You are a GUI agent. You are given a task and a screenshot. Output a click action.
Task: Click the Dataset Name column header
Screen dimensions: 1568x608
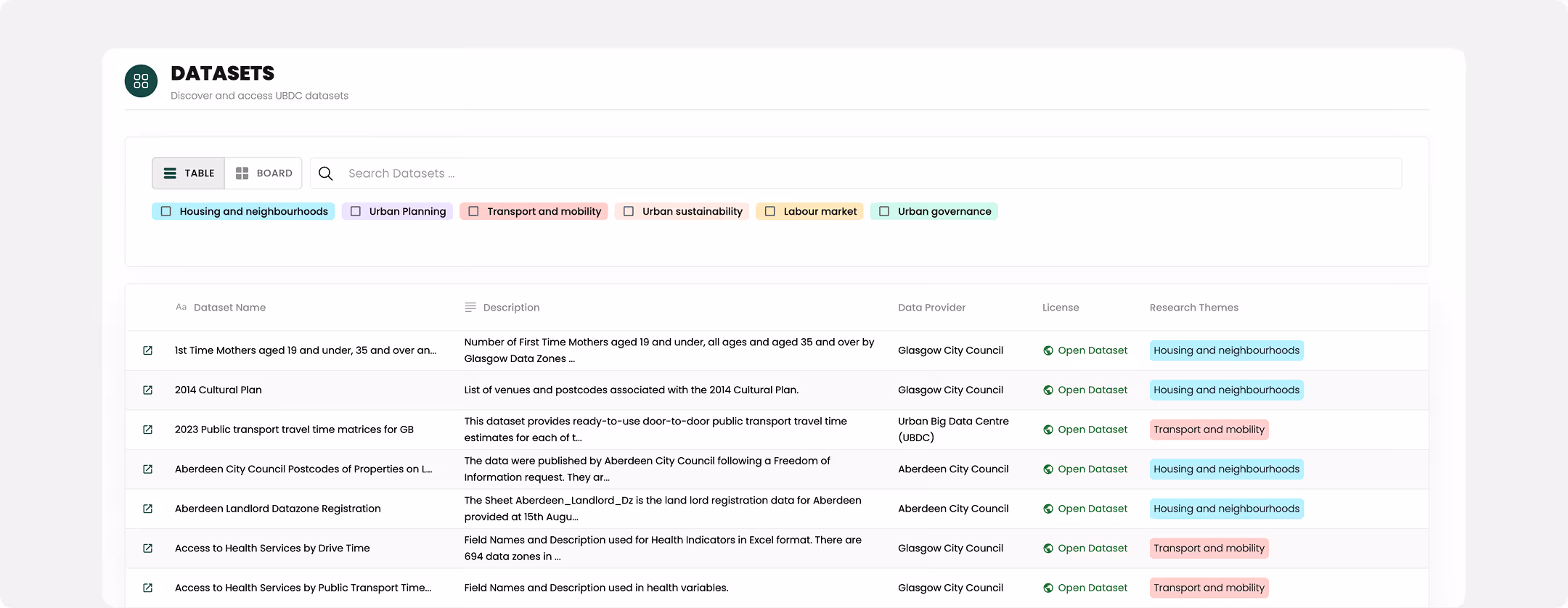coord(229,308)
